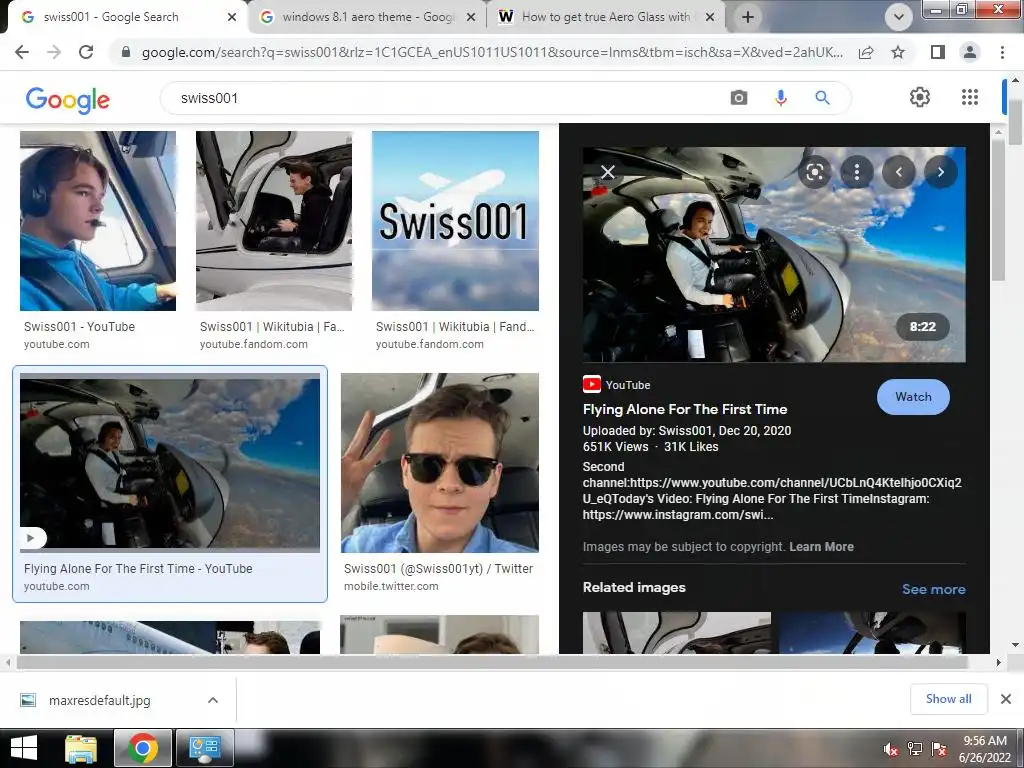Screen dimensions: 1024x768
Task: Bookmark this page with the star icon
Action: [x=898, y=52]
